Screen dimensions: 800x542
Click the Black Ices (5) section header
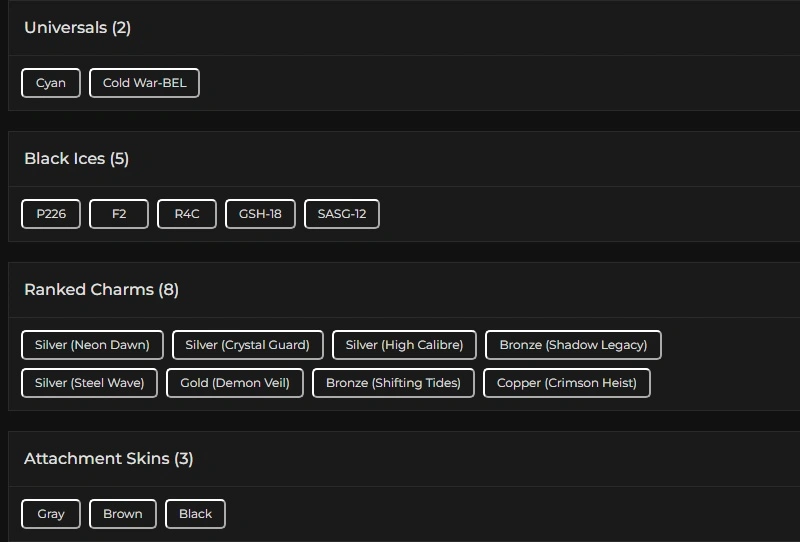(x=76, y=159)
